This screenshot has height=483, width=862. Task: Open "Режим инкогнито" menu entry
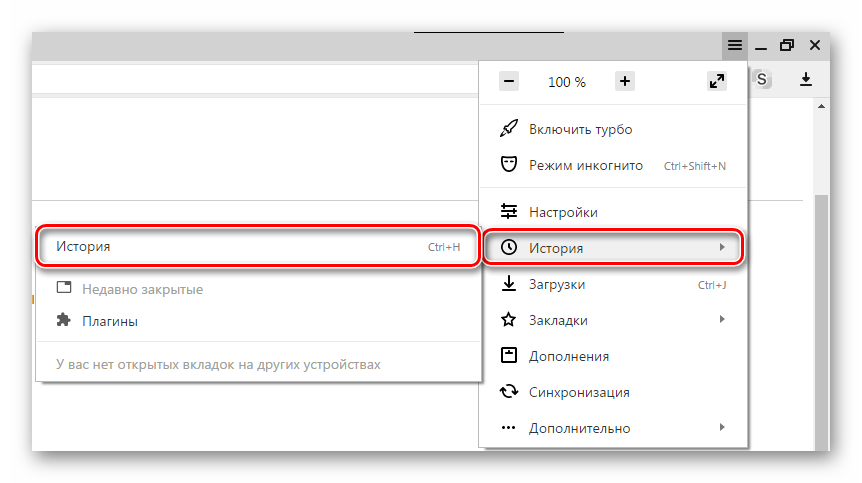[x=613, y=165]
